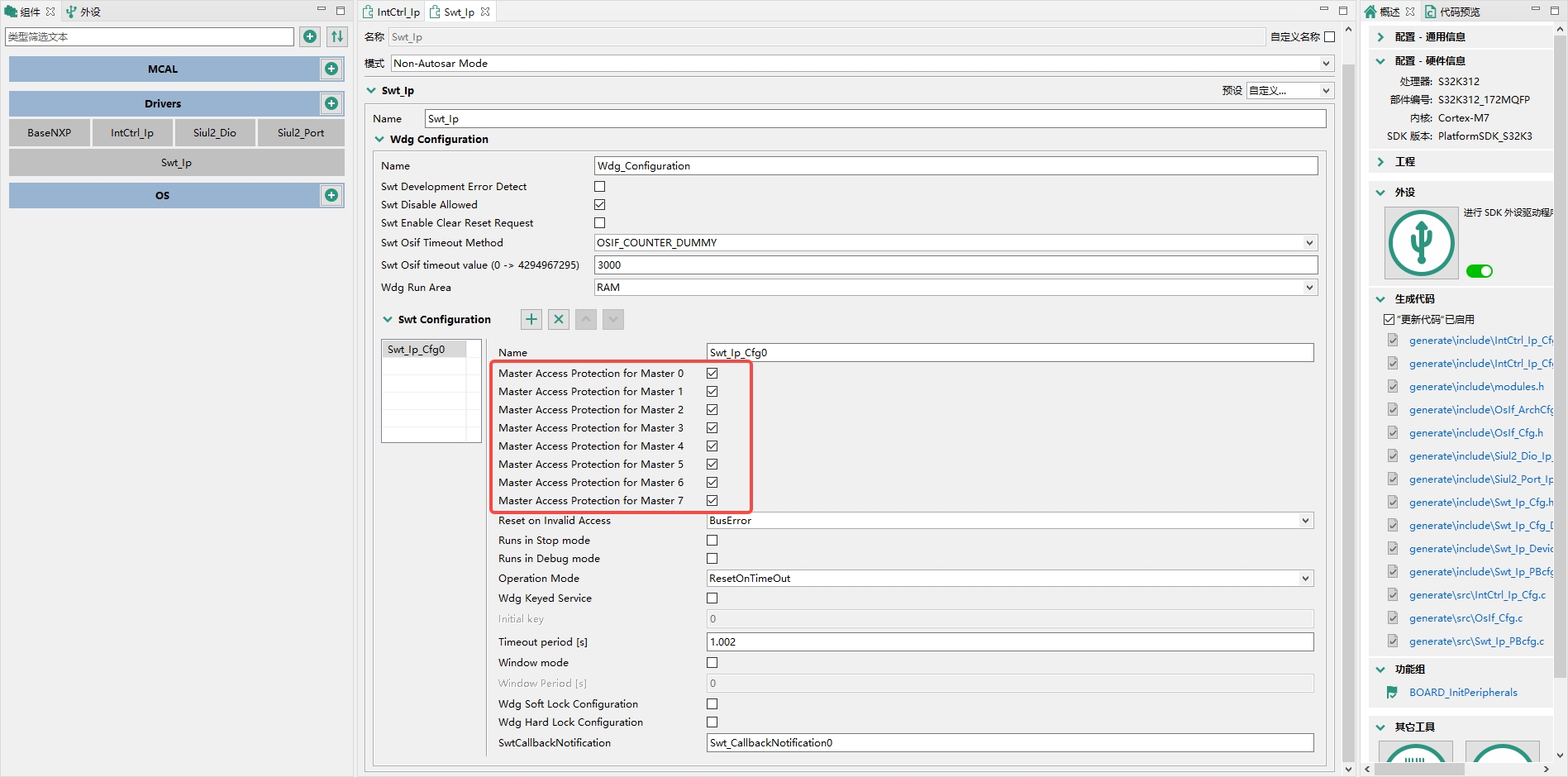
Task: Click the add icon on the Drivers group
Action: pos(331,103)
